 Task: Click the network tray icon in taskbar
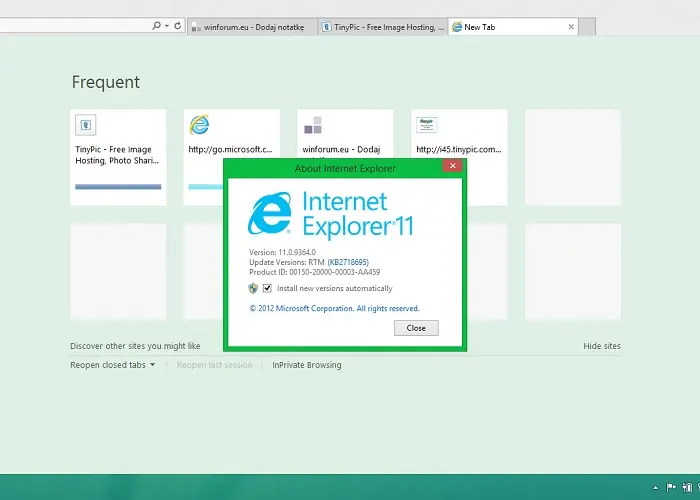click(x=687, y=487)
